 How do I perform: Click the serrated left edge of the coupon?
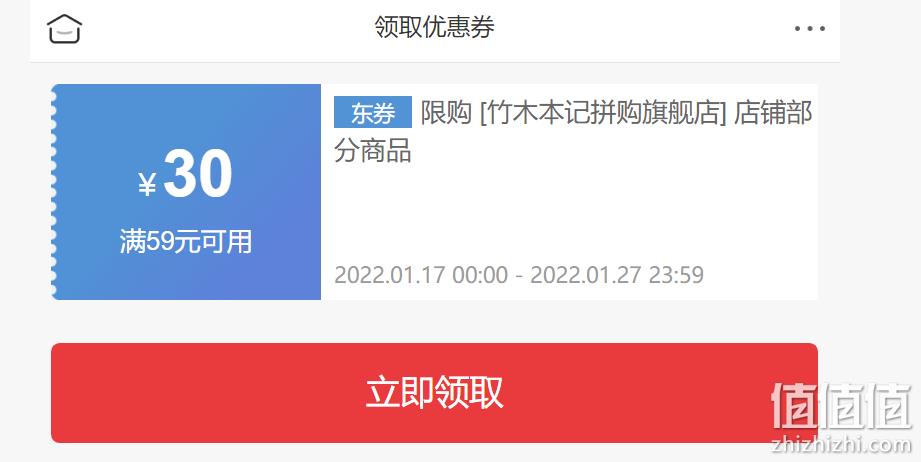click(54, 192)
